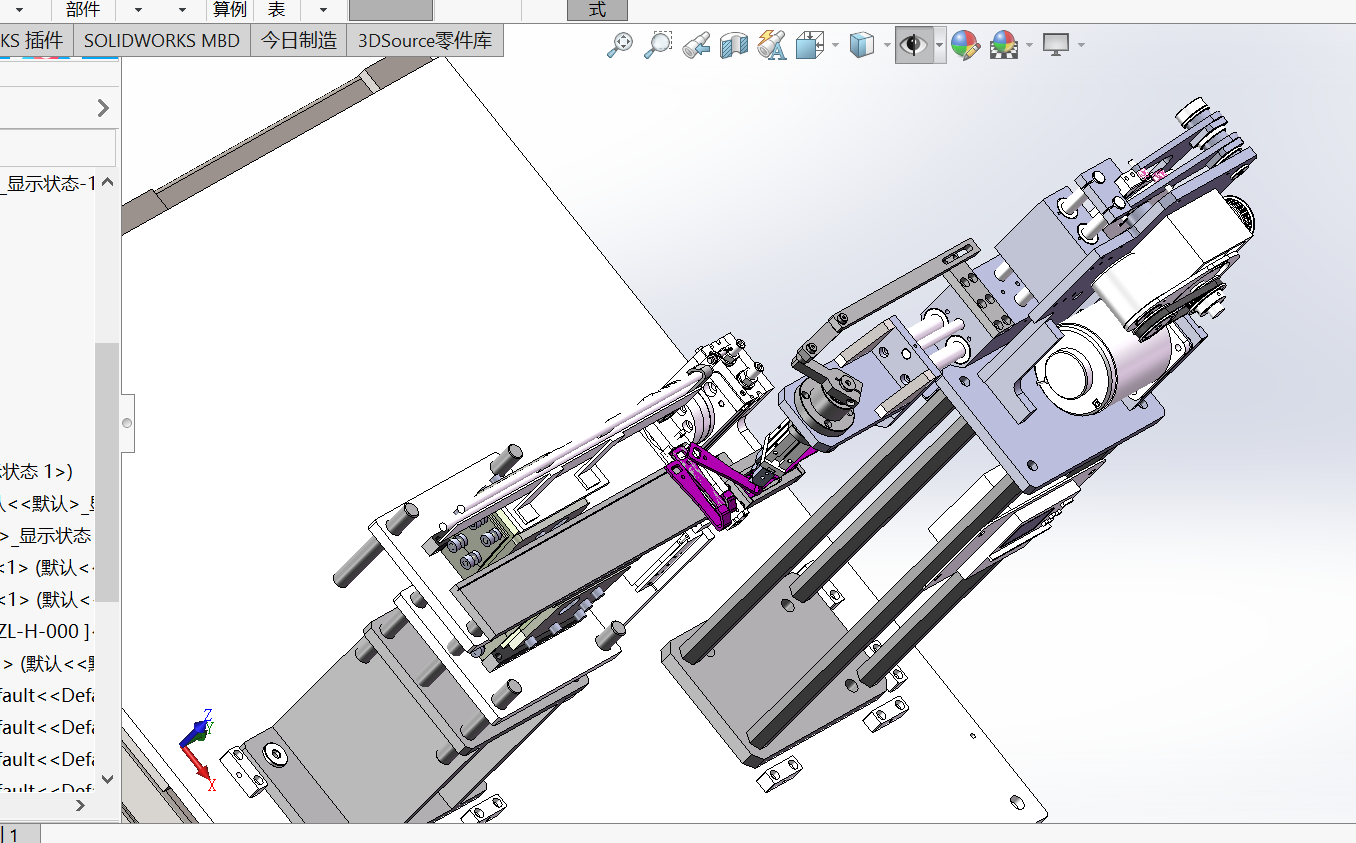This screenshot has height=843, width=1356.
Task: Open the Display Style dropdown arrow
Action: pos(887,46)
